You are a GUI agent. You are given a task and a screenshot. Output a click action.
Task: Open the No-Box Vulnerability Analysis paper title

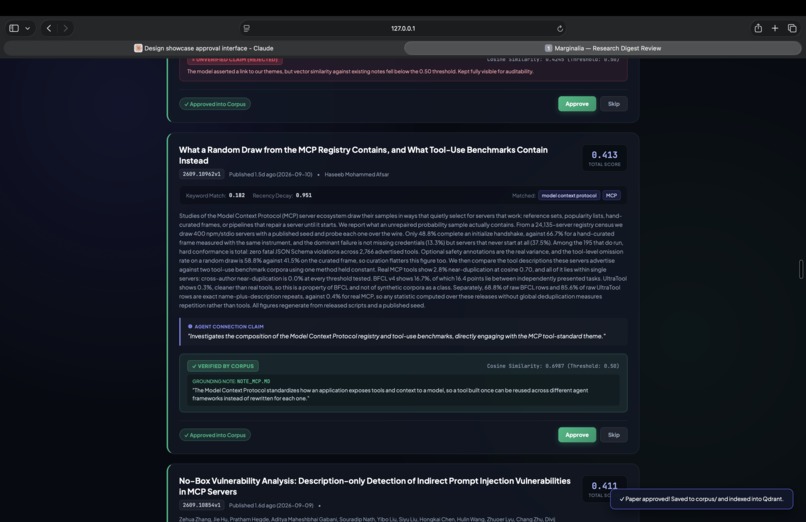374,486
